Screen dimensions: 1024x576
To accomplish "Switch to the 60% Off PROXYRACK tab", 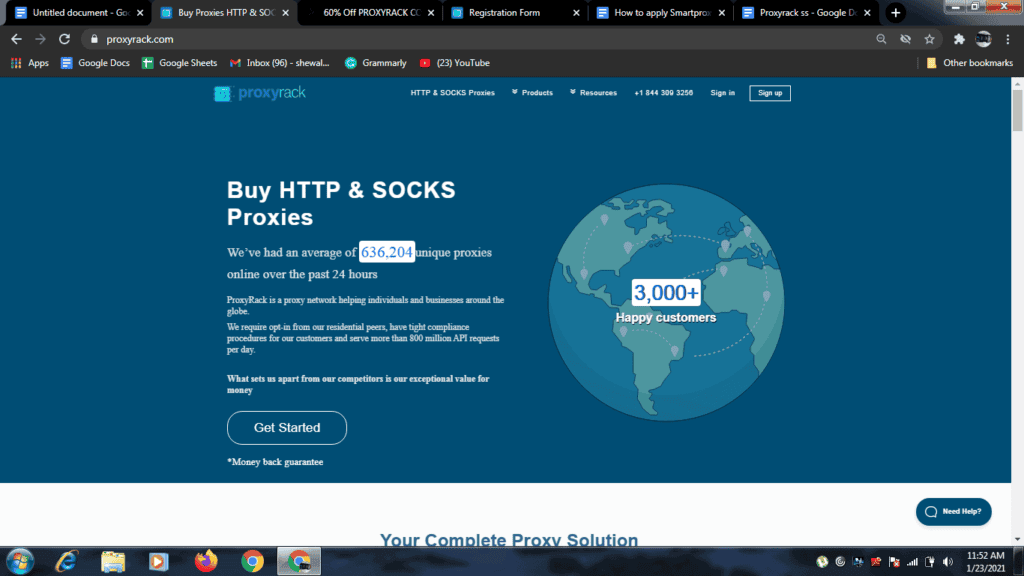I will (371, 12).
